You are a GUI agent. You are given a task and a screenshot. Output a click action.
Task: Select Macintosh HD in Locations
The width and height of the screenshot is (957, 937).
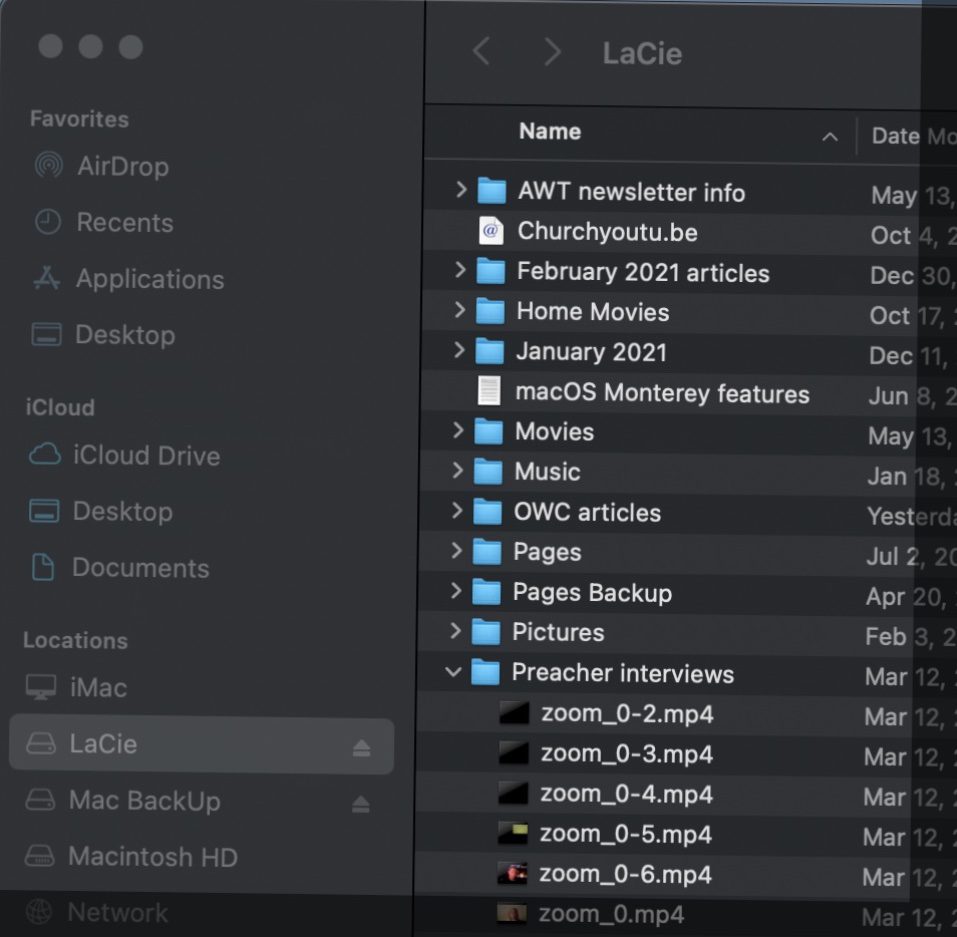point(152,857)
